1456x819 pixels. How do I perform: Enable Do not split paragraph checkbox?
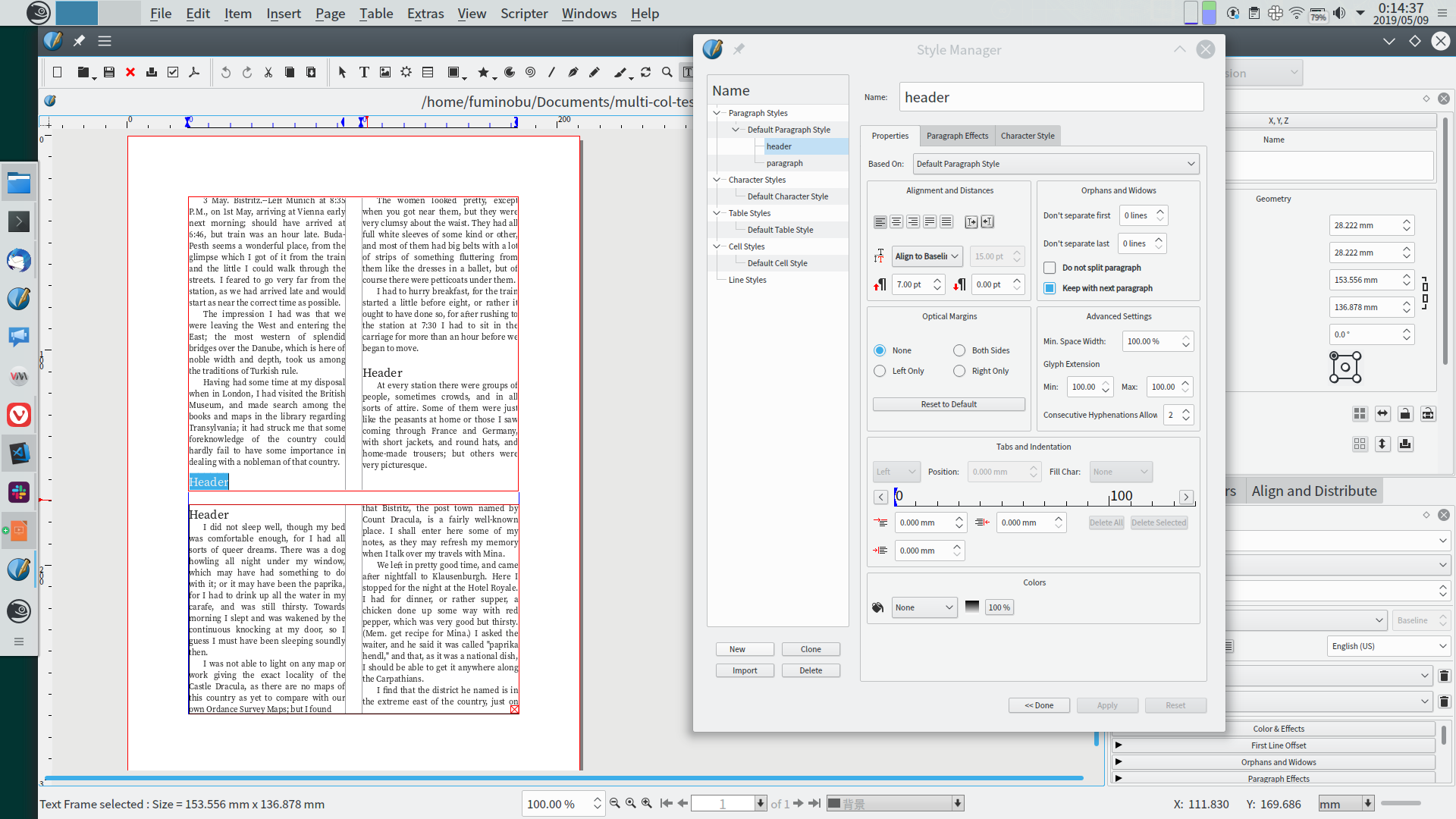click(1050, 268)
